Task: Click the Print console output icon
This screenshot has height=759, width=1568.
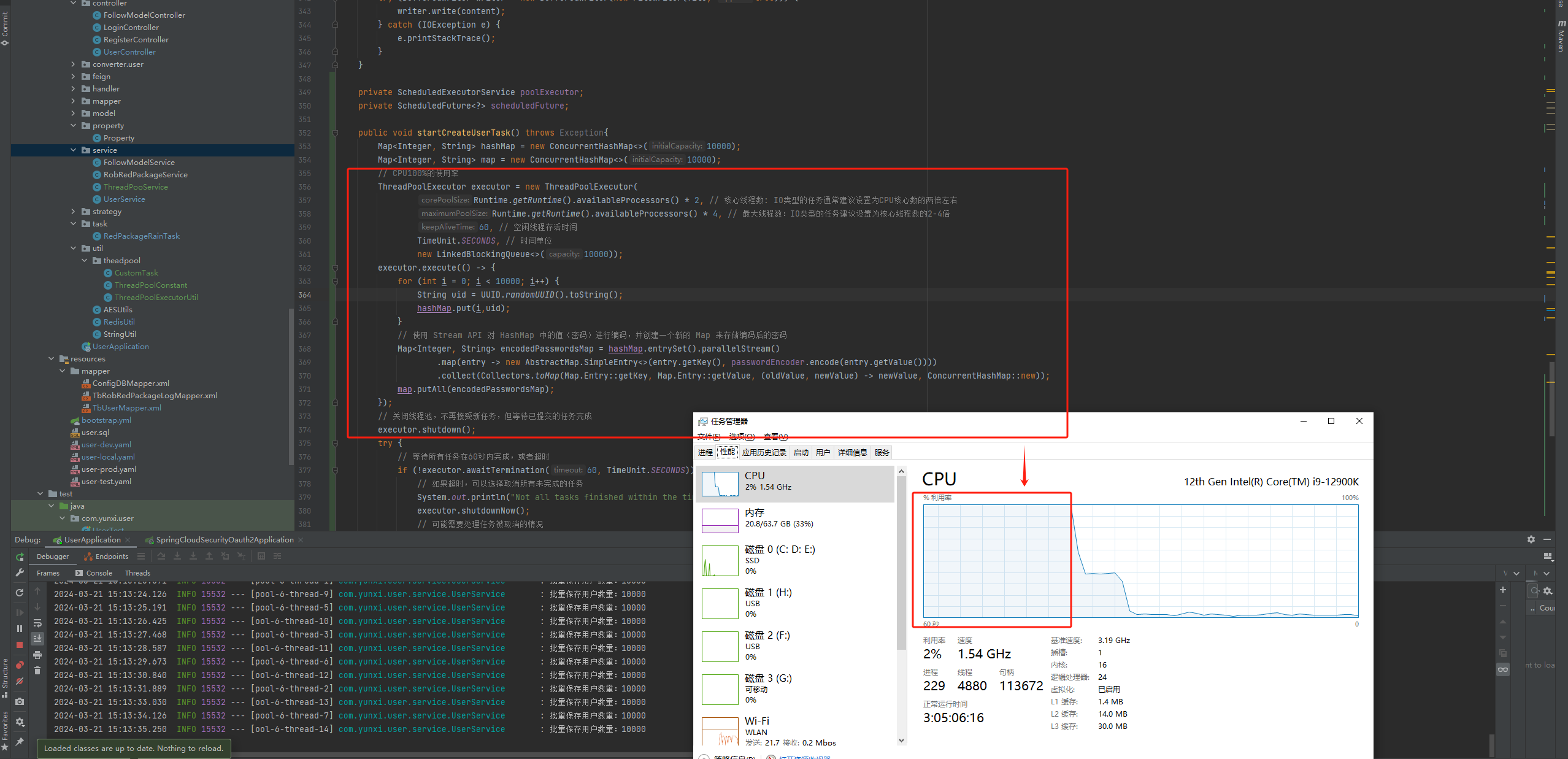Action: tap(37, 655)
